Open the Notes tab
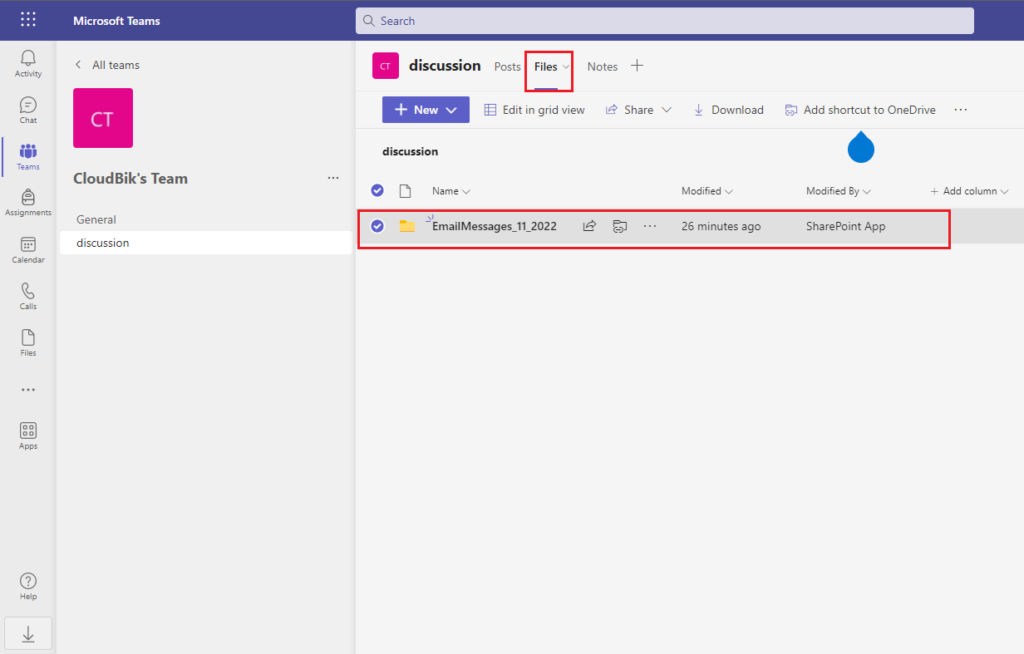This screenshot has width=1024, height=654. (x=602, y=66)
